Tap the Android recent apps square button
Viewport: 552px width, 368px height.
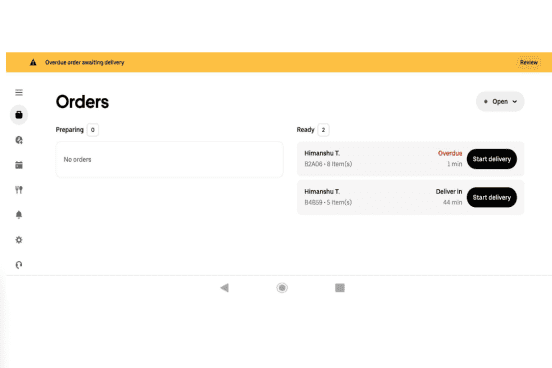point(340,288)
